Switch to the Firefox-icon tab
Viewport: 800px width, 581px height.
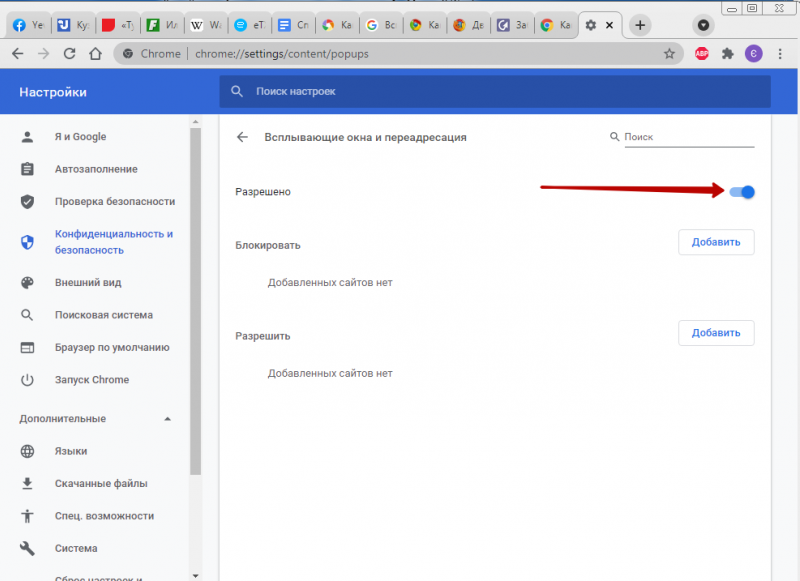[x=469, y=25]
